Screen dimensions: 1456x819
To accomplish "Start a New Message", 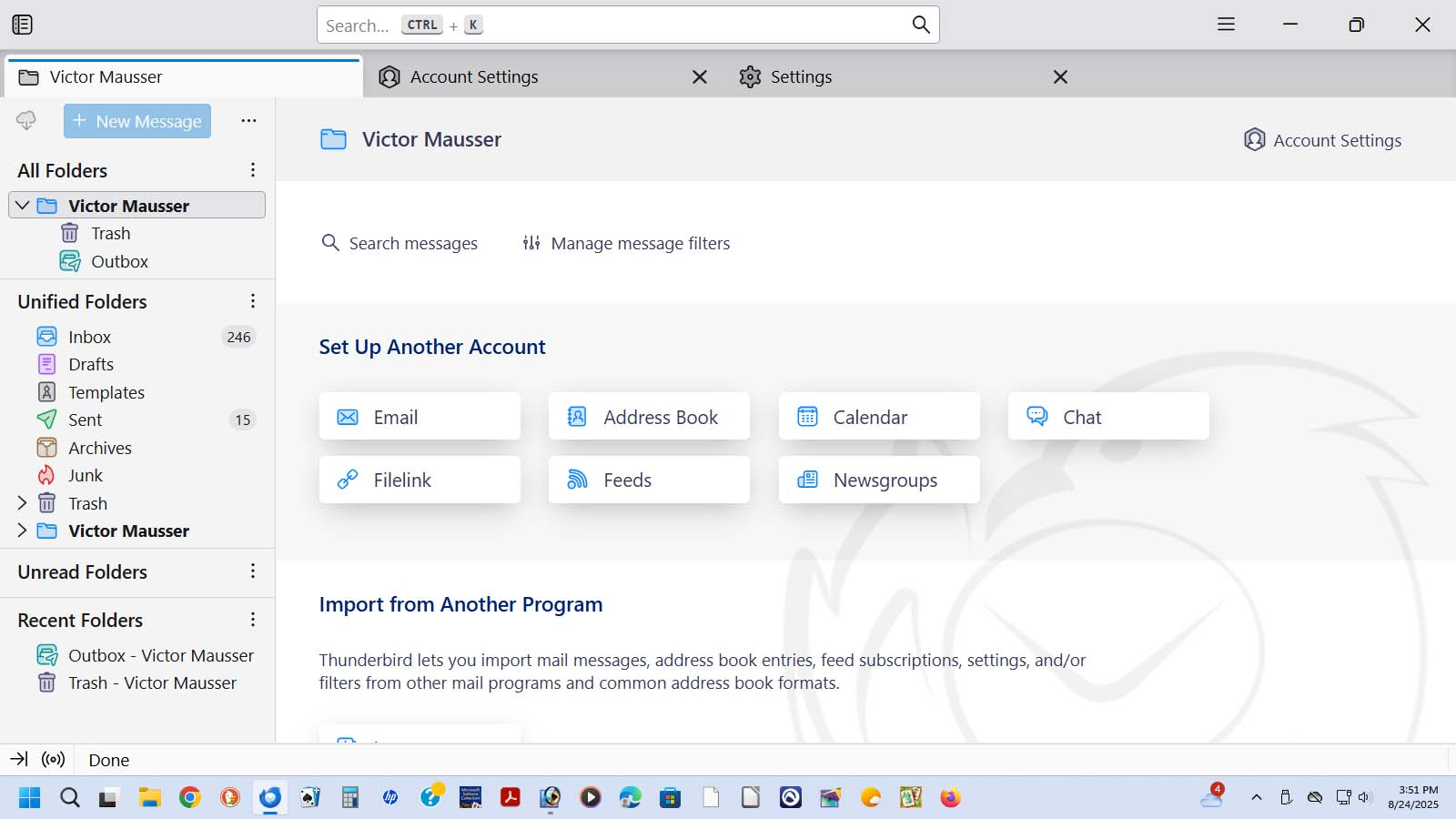I will tap(137, 121).
